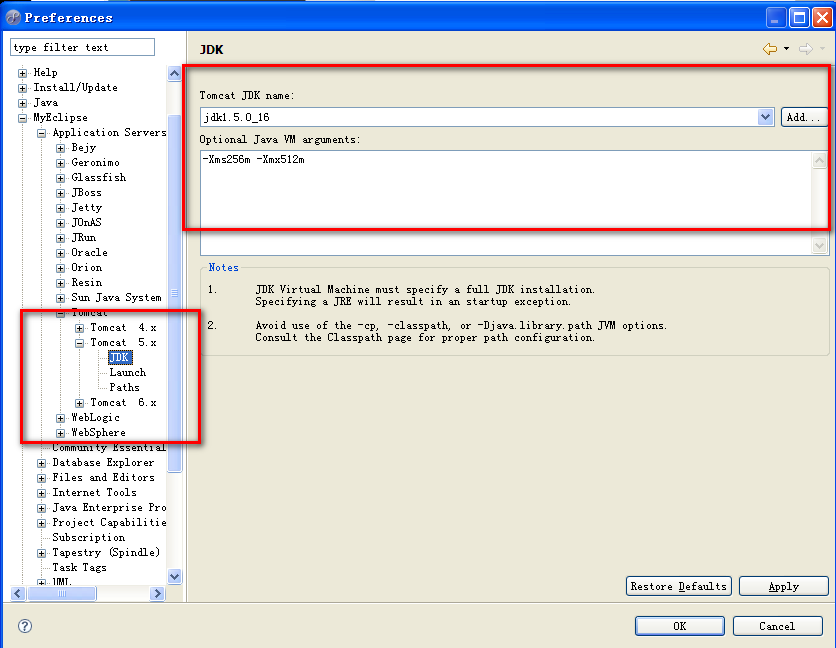The height and width of the screenshot is (648, 836).
Task: Expand the Oracle server node
Action: [61, 253]
